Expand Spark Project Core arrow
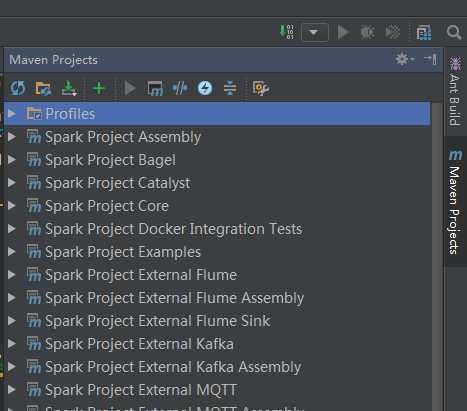The width and height of the screenshot is (467, 411). click(12, 206)
